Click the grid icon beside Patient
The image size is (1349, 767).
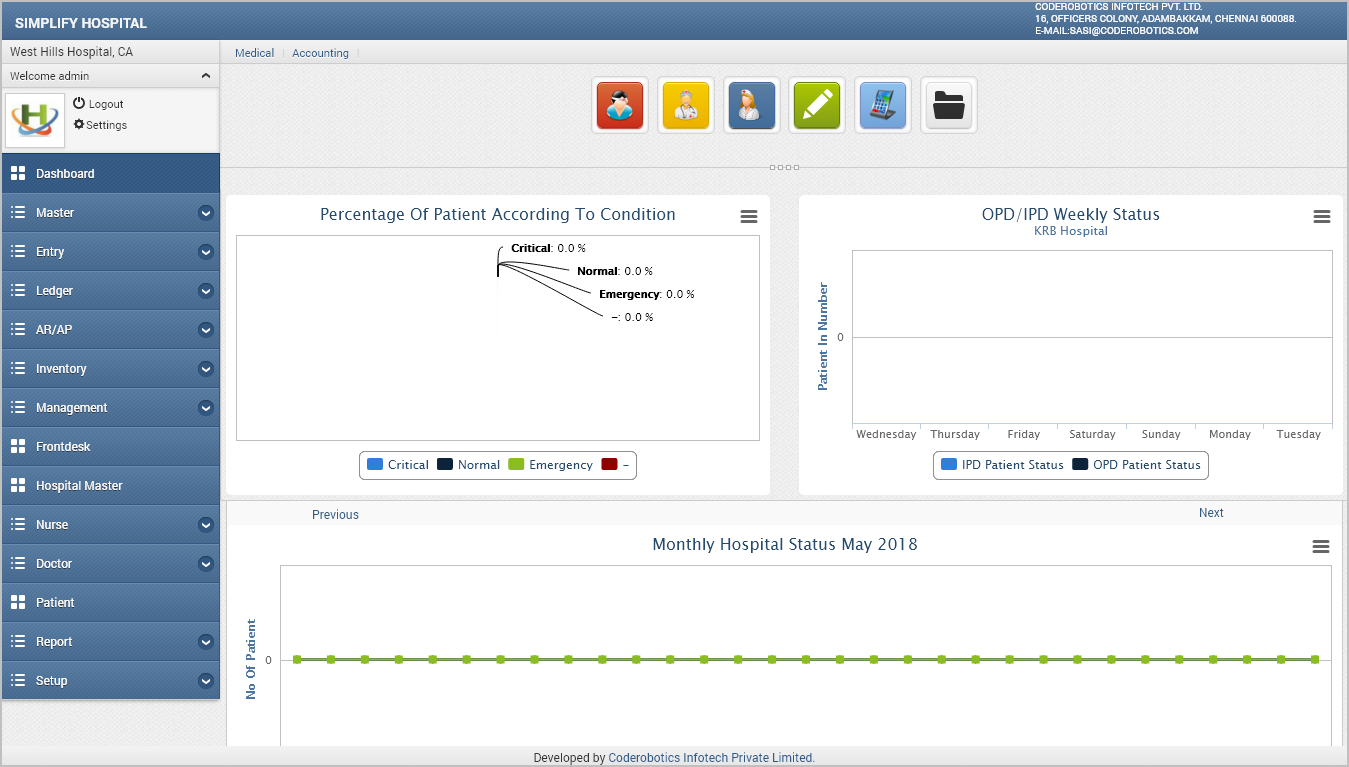(x=18, y=602)
